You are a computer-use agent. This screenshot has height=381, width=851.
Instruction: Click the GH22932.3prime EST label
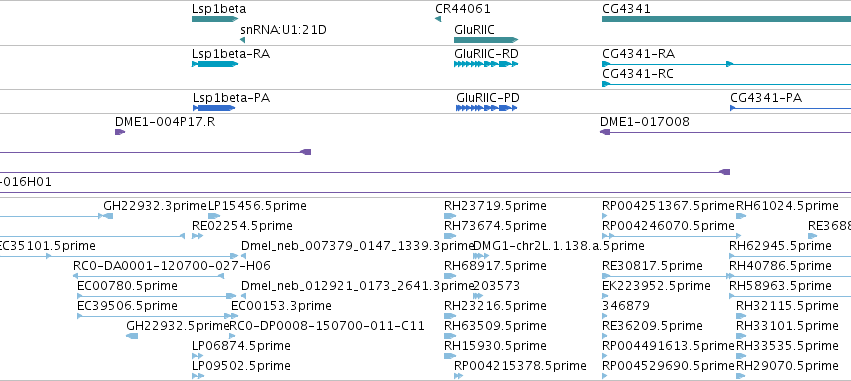click(x=156, y=206)
